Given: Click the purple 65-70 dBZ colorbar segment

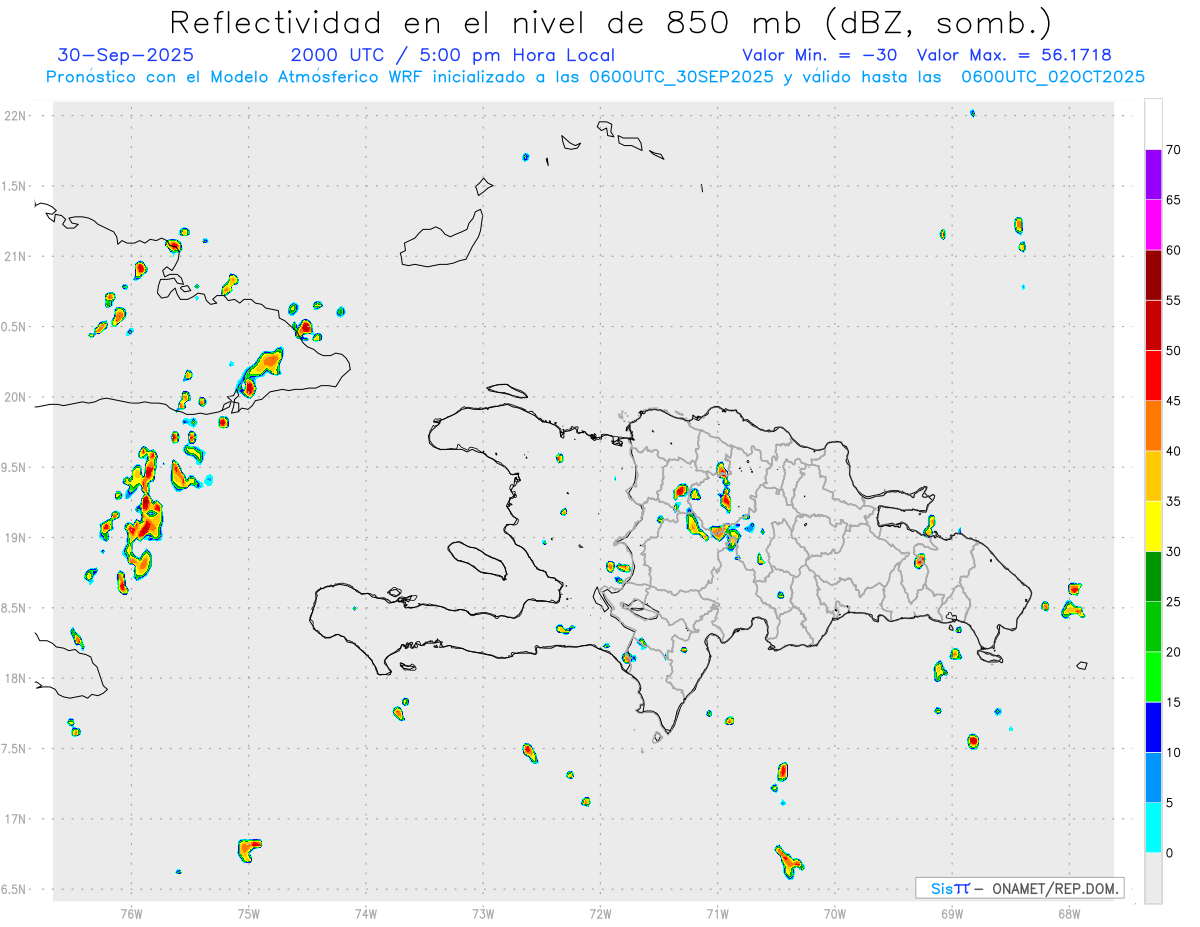Looking at the screenshot, I should [x=1153, y=175].
